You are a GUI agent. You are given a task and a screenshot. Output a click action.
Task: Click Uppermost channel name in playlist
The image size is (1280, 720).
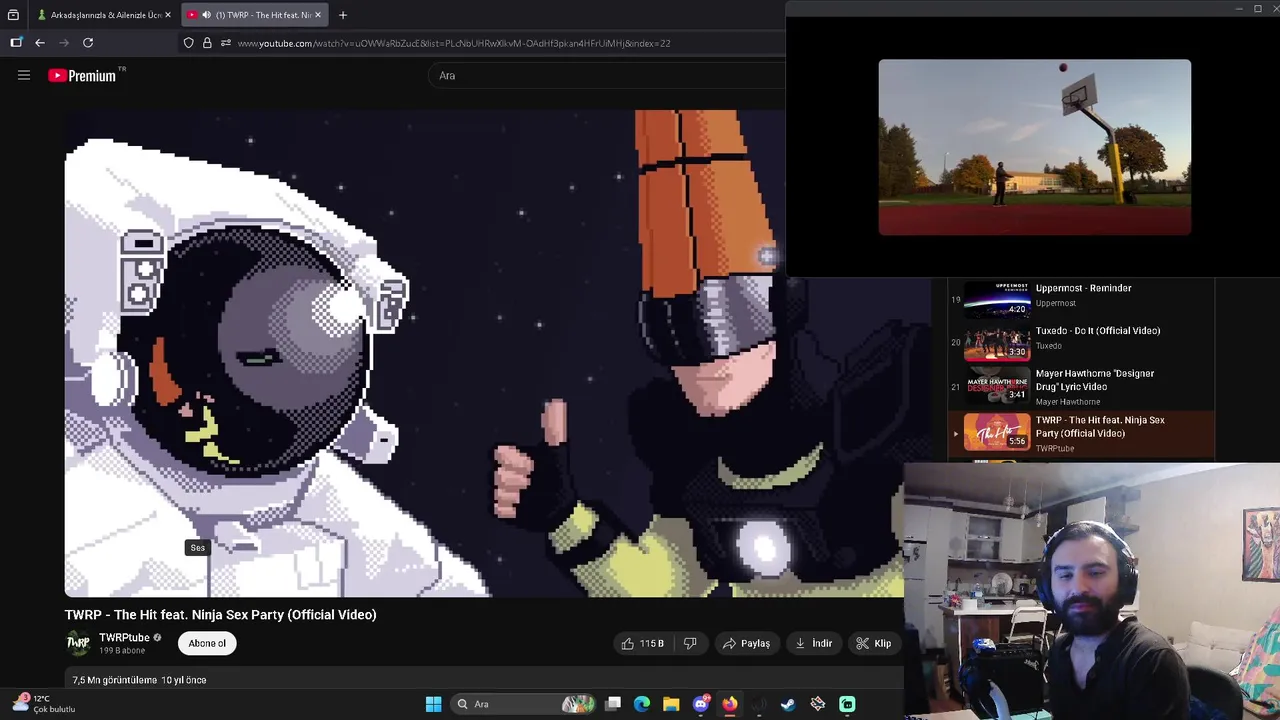pyautogui.click(x=1056, y=303)
